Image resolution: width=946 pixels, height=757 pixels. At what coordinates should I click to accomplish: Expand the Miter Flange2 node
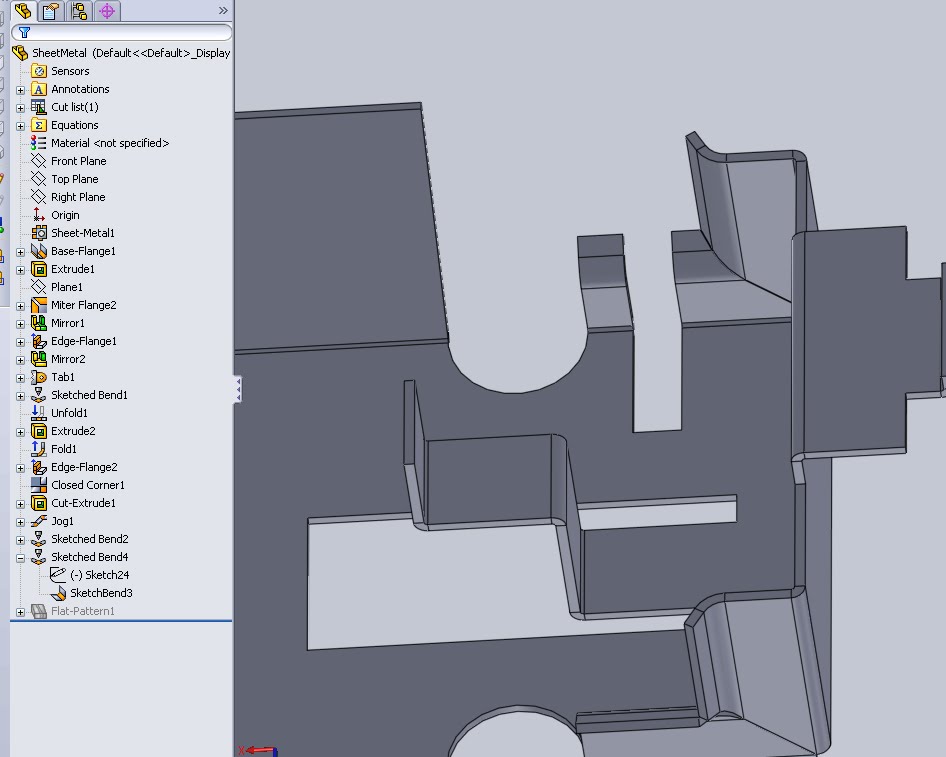click(21, 306)
